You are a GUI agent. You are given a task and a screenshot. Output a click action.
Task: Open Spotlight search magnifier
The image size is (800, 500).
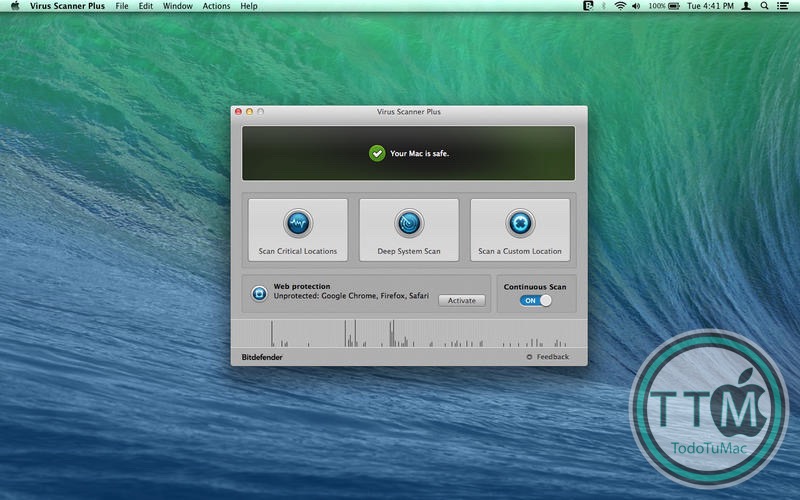(764, 6)
